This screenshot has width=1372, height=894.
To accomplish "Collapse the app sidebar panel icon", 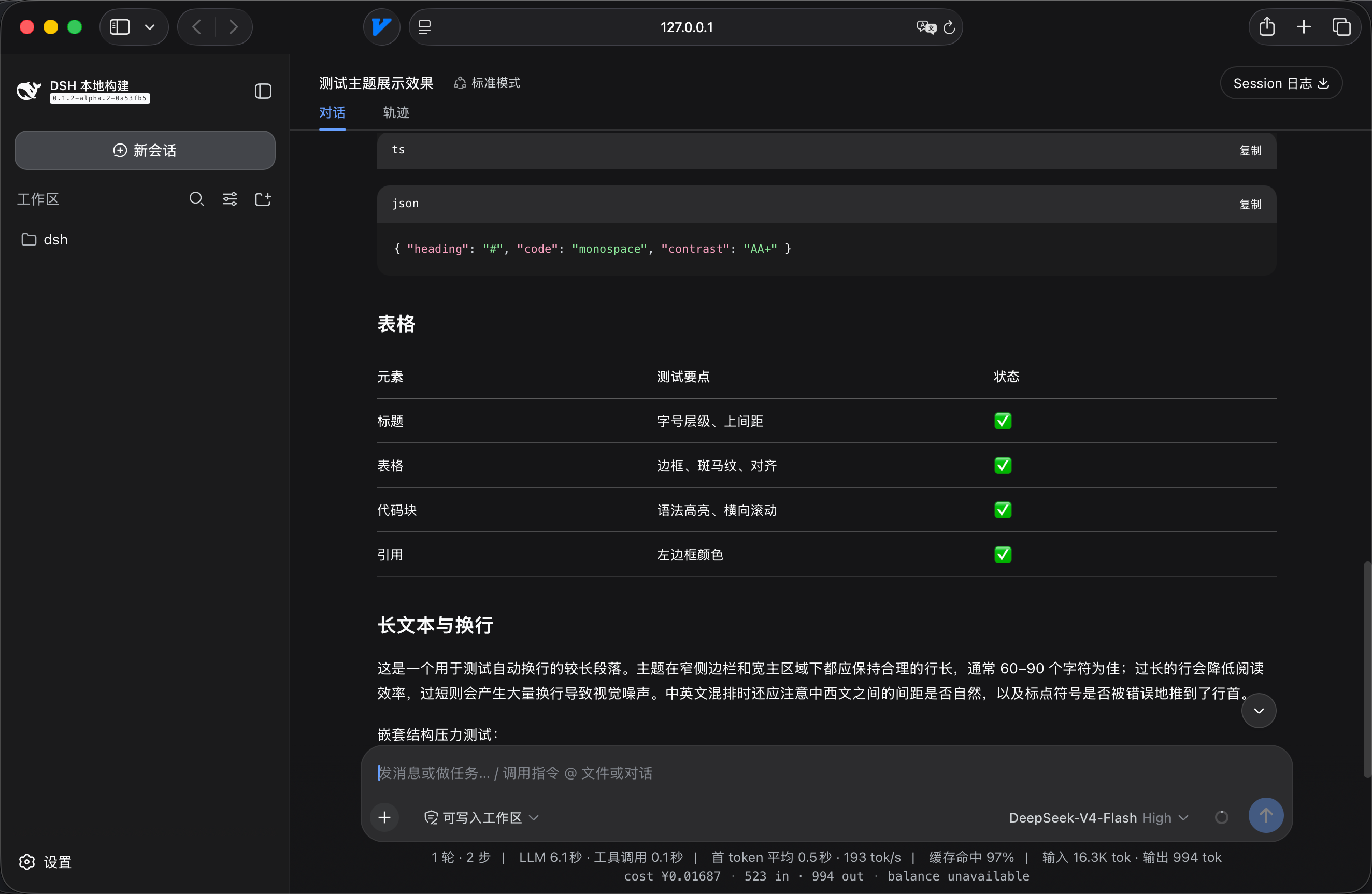I will tap(263, 91).
